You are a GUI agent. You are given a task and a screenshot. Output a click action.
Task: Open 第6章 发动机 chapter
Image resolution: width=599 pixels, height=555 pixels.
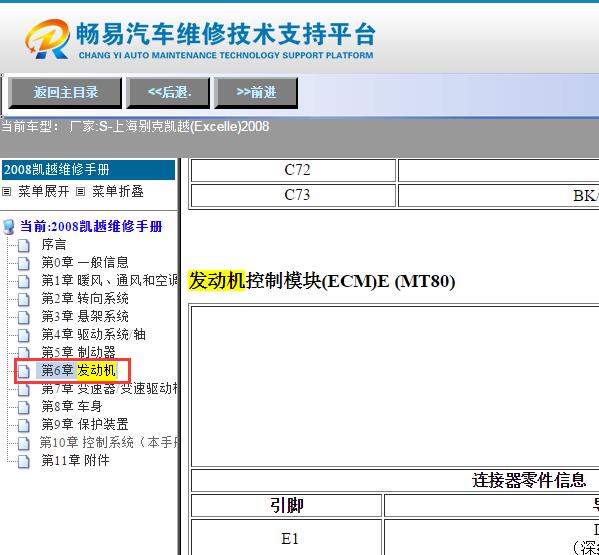point(78,370)
